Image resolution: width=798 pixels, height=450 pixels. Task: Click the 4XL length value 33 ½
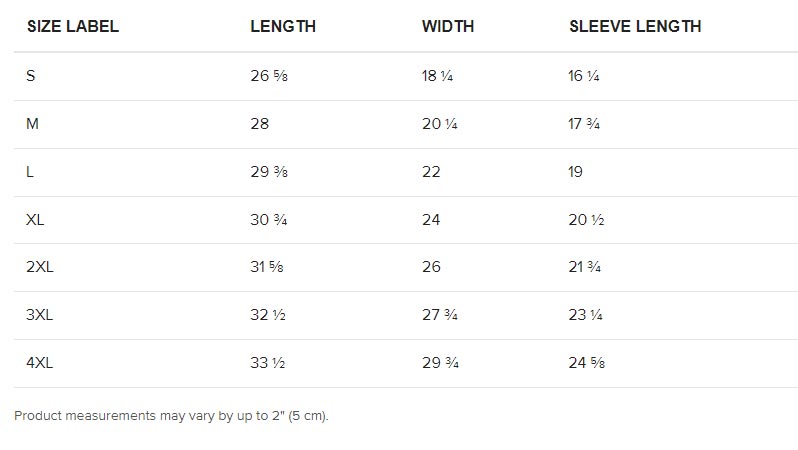(x=268, y=363)
